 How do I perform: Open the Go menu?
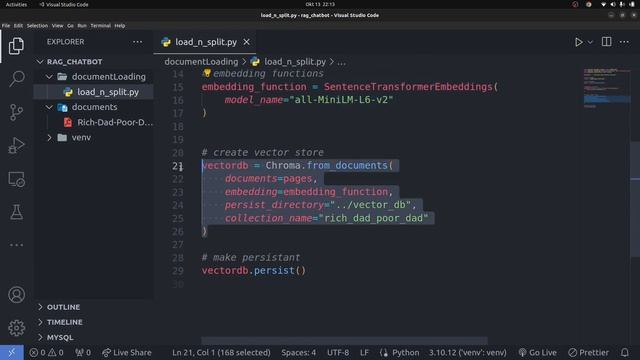70,25
